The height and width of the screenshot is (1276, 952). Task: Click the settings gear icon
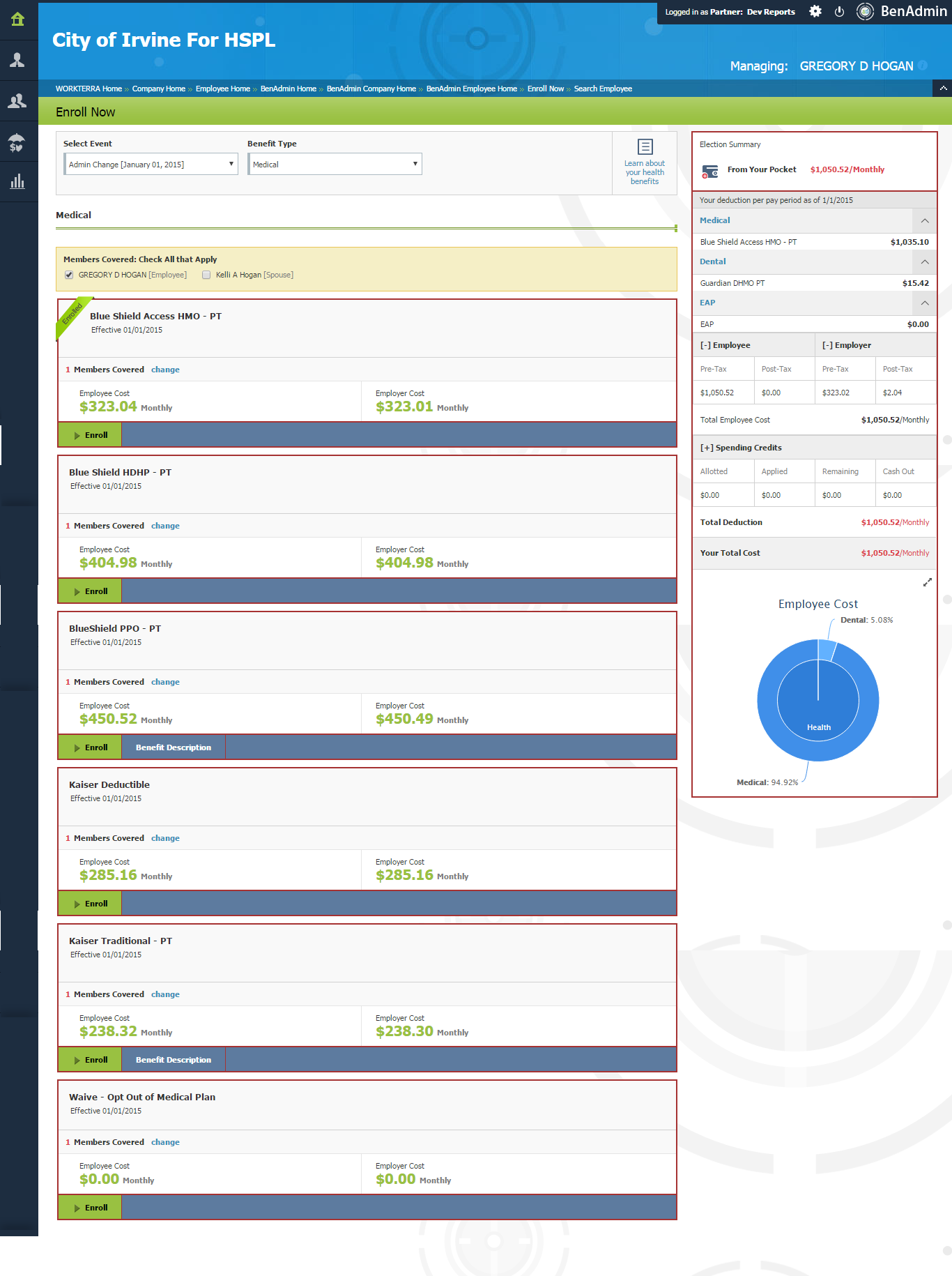pyautogui.click(x=815, y=12)
